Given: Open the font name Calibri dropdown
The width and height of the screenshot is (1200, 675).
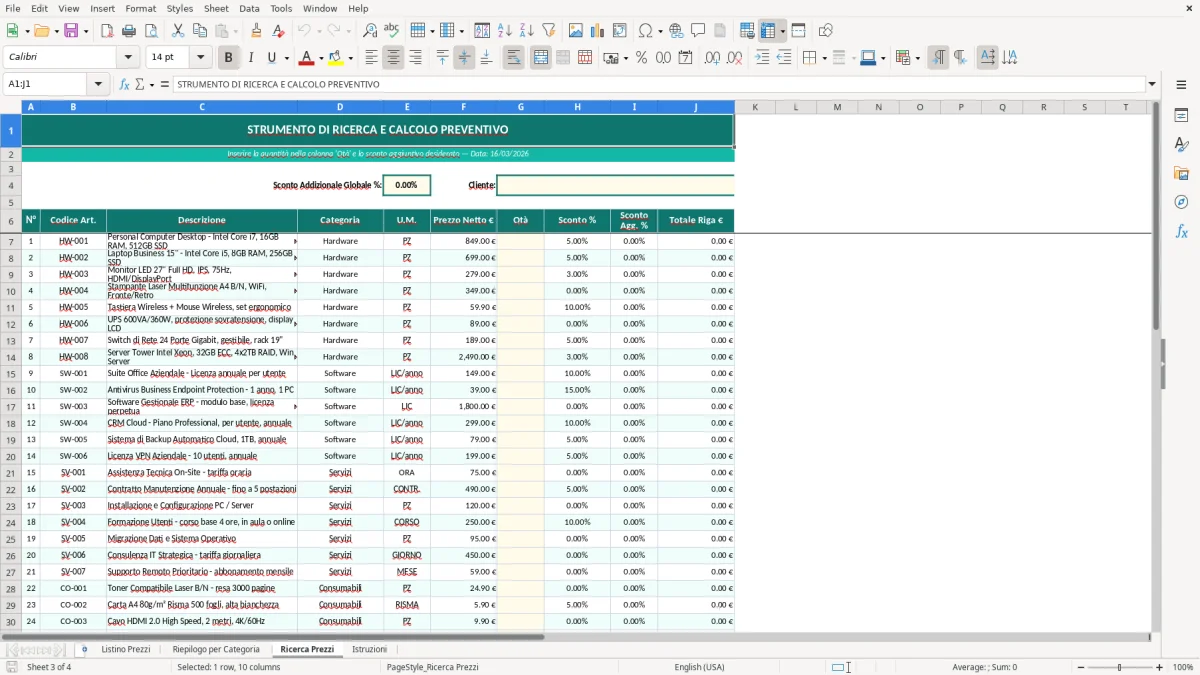Looking at the screenshot, I should (129, 58).
